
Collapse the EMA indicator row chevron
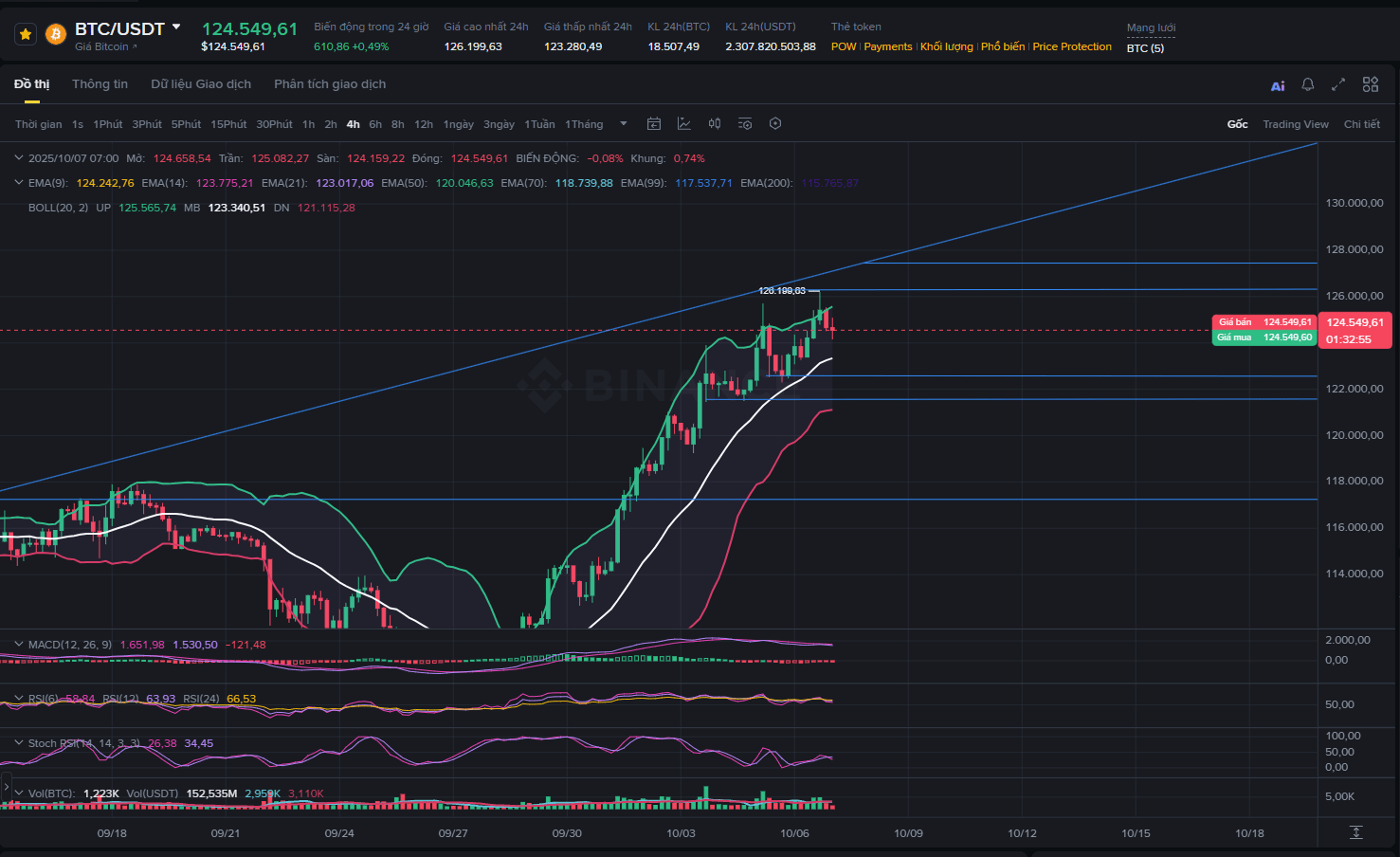19,183
